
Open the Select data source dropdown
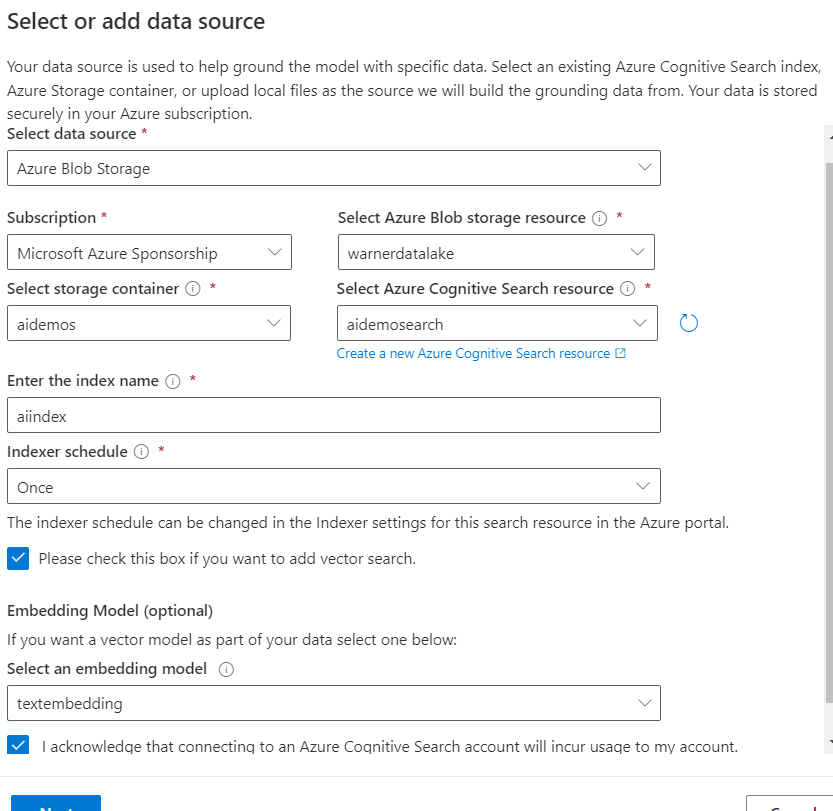pos(333,168)
